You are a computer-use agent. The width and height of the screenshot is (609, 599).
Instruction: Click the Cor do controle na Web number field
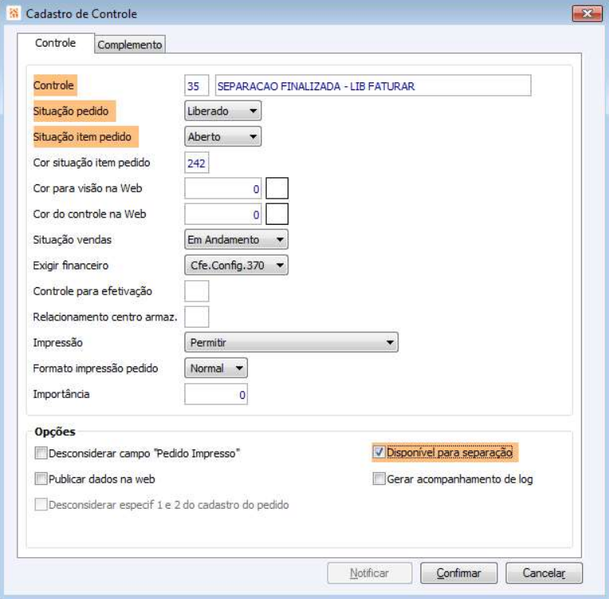pos(223,214)
